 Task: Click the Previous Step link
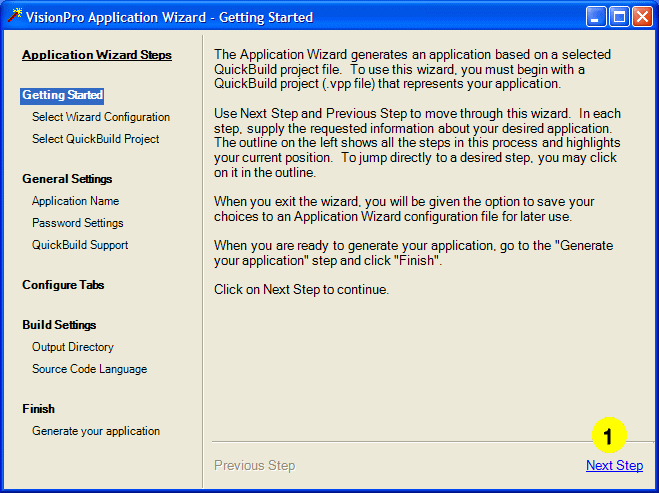pyautogui.click(x=254, y=465)
